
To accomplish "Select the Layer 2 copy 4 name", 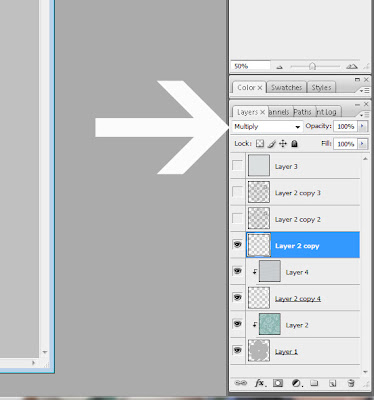I will point(298,299).
